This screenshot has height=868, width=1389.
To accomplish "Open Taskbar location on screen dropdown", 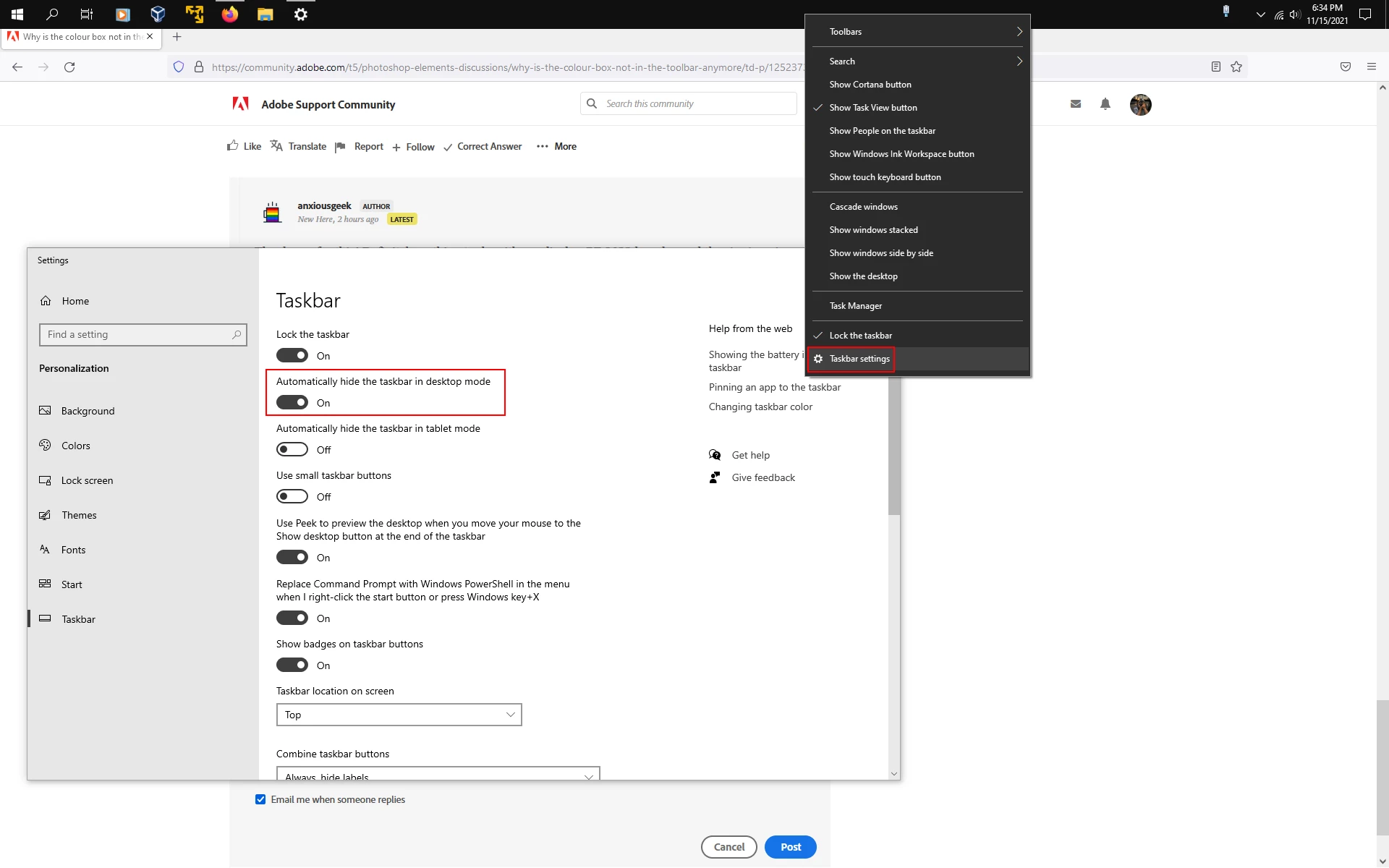I will tap(399, 715).
